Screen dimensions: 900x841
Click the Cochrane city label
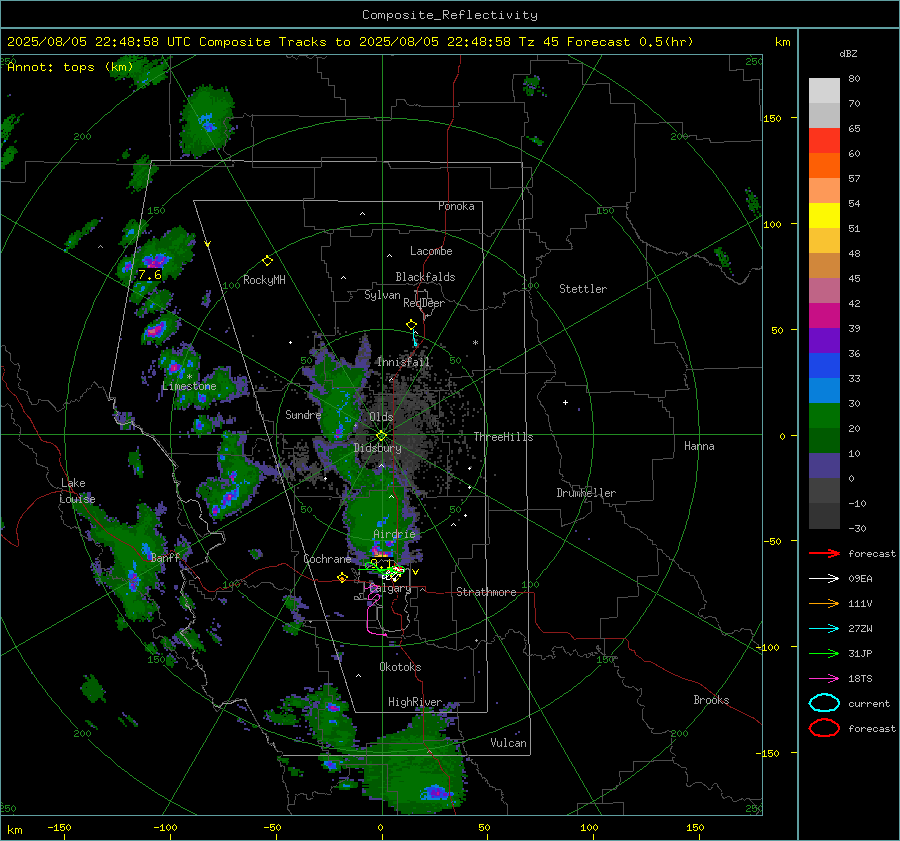click(x=327, y=559)
